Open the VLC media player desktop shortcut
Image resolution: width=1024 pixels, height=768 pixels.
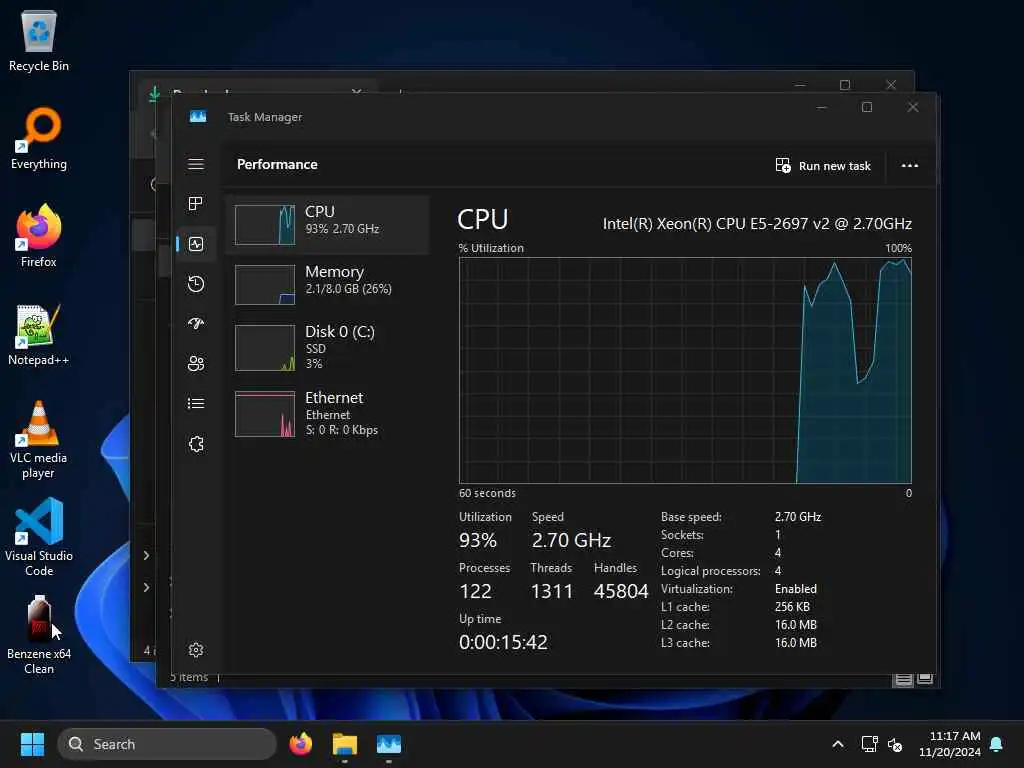point(39,440)
